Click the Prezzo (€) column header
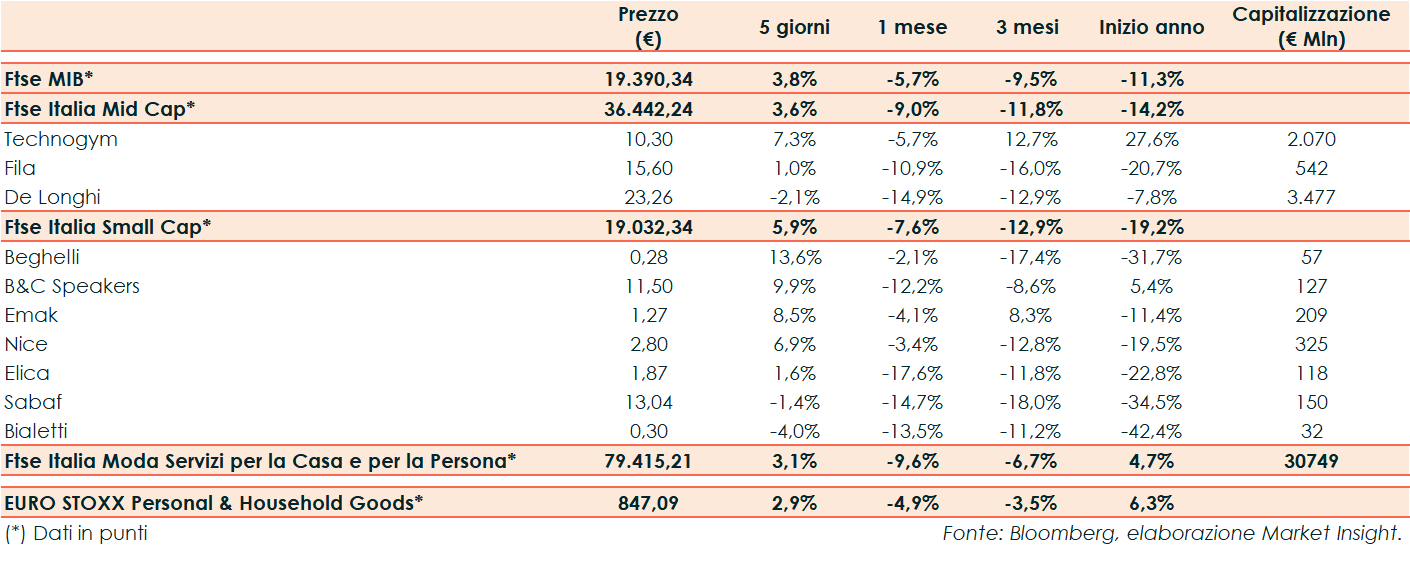The width and height of the screenshot is (1410, 576). [648, 27]
